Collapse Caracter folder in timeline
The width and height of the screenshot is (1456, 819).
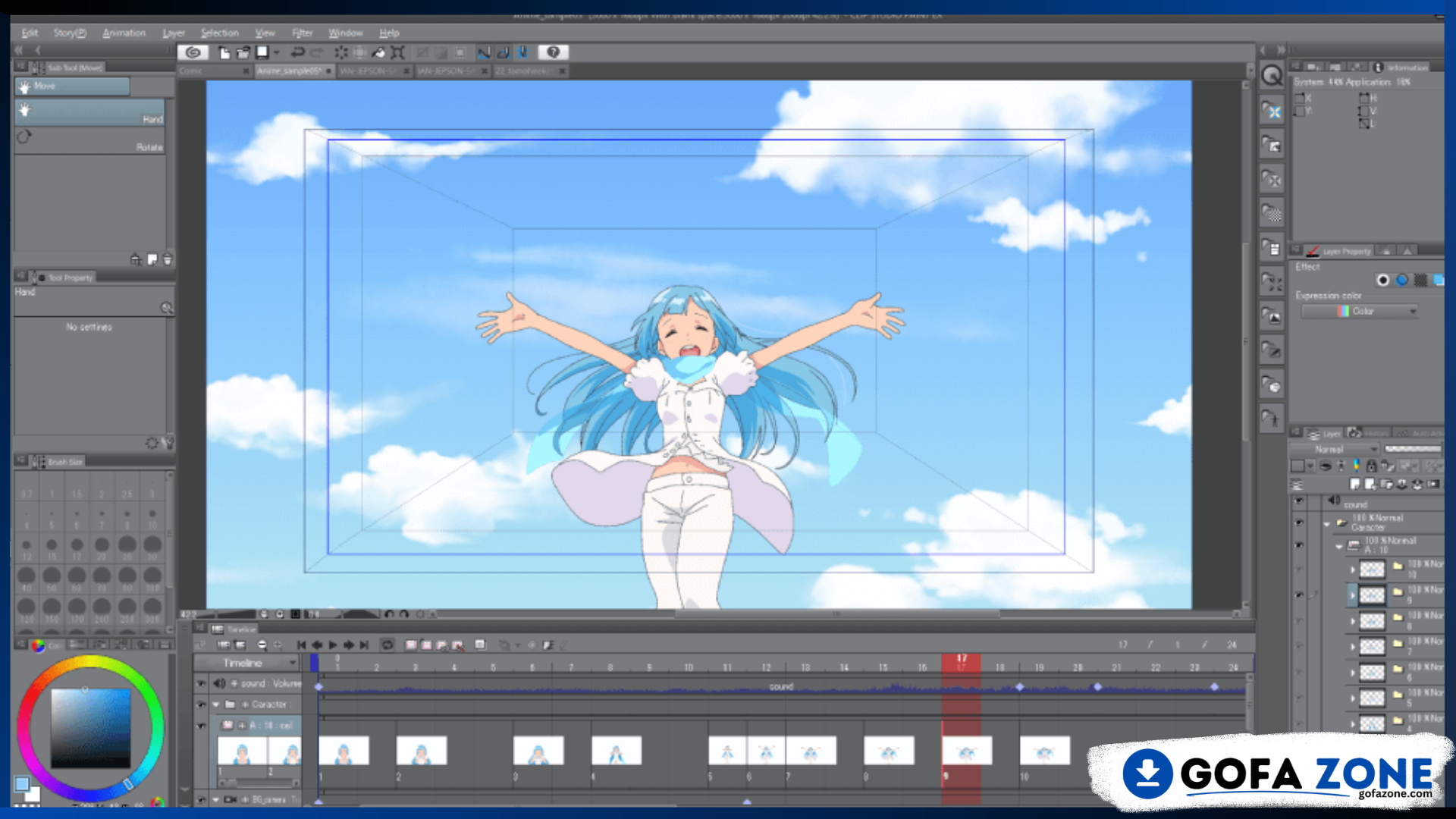216,704
